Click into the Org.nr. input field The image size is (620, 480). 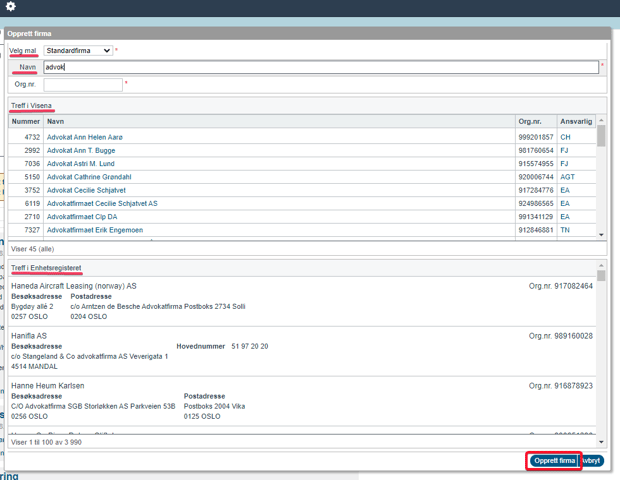tap(83, 85)
